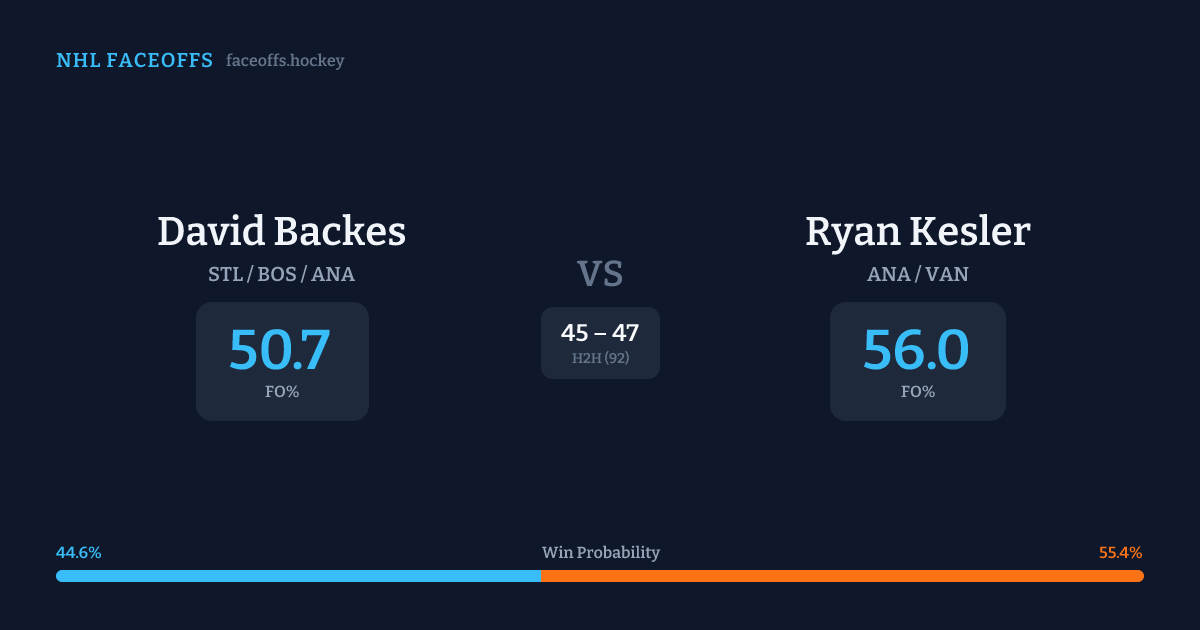Select the Ryan Kesler player name
Image resolution: width=1200 pixels, height=630 pixels.
pyautogui.click(x=917, y=232)
